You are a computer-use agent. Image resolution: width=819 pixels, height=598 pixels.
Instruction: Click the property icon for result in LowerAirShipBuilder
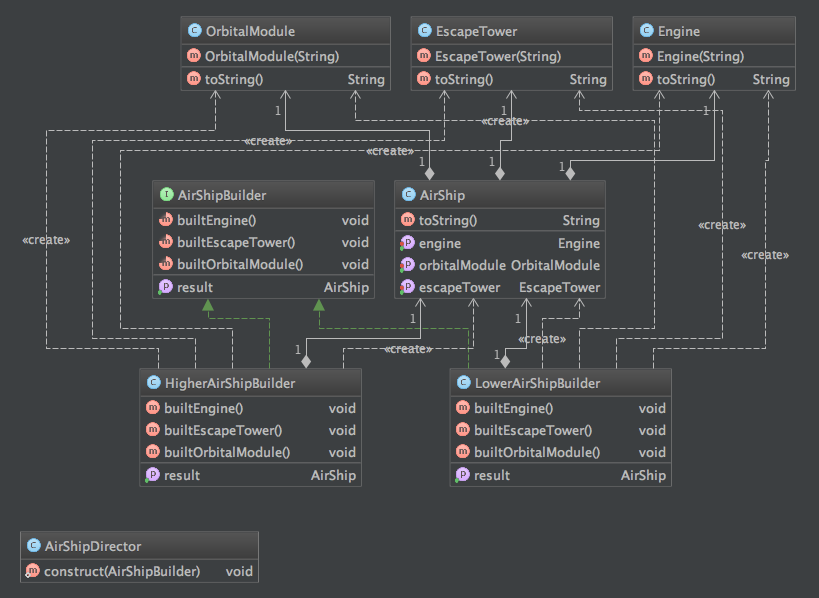click(462, 475)
